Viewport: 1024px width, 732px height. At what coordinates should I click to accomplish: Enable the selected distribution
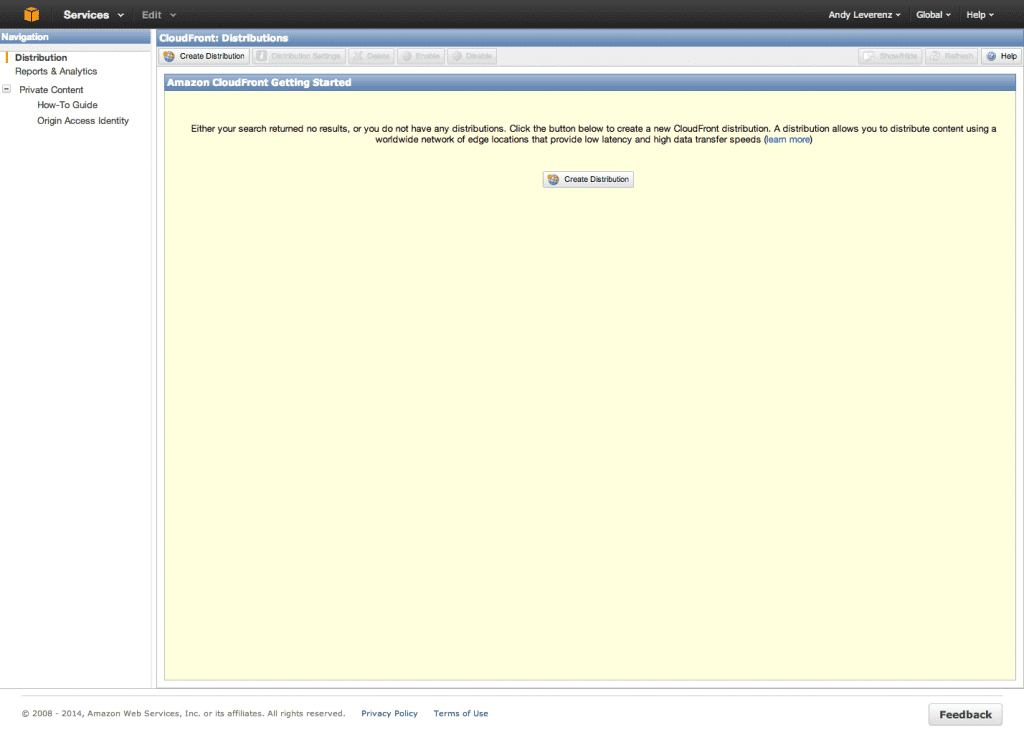[420, 56]
